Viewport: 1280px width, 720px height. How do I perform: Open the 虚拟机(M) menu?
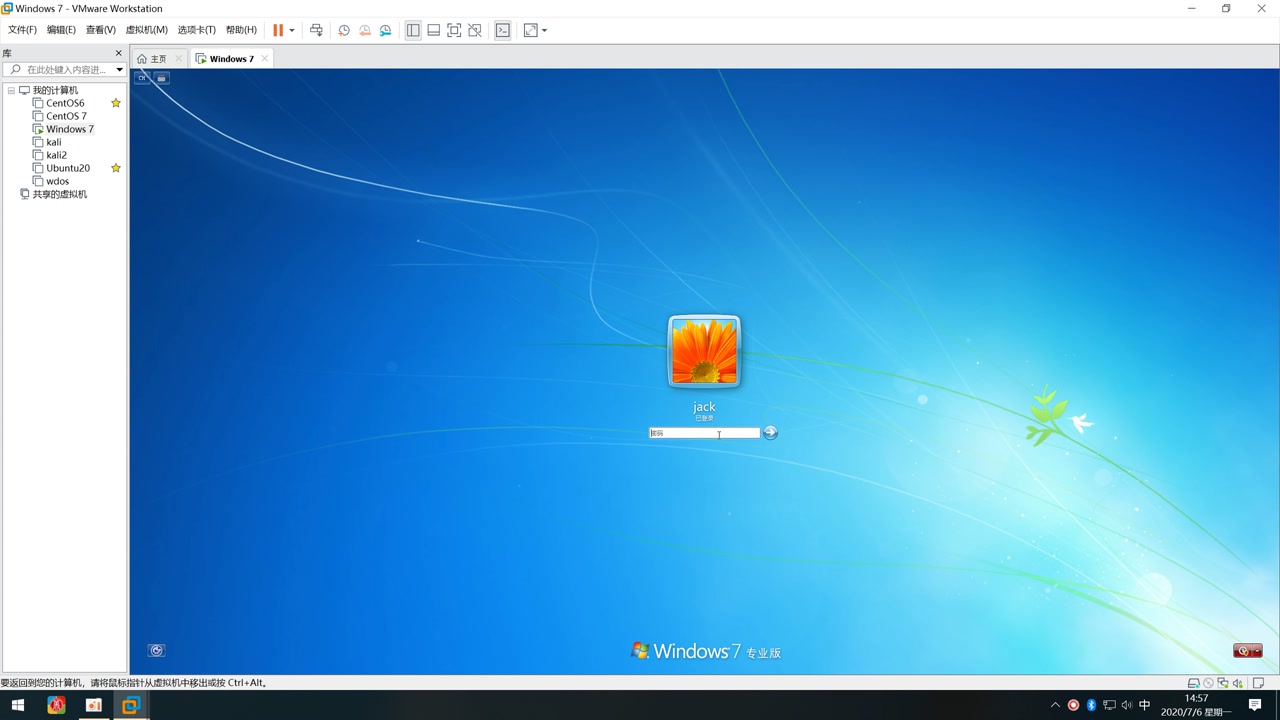point(146,30)
